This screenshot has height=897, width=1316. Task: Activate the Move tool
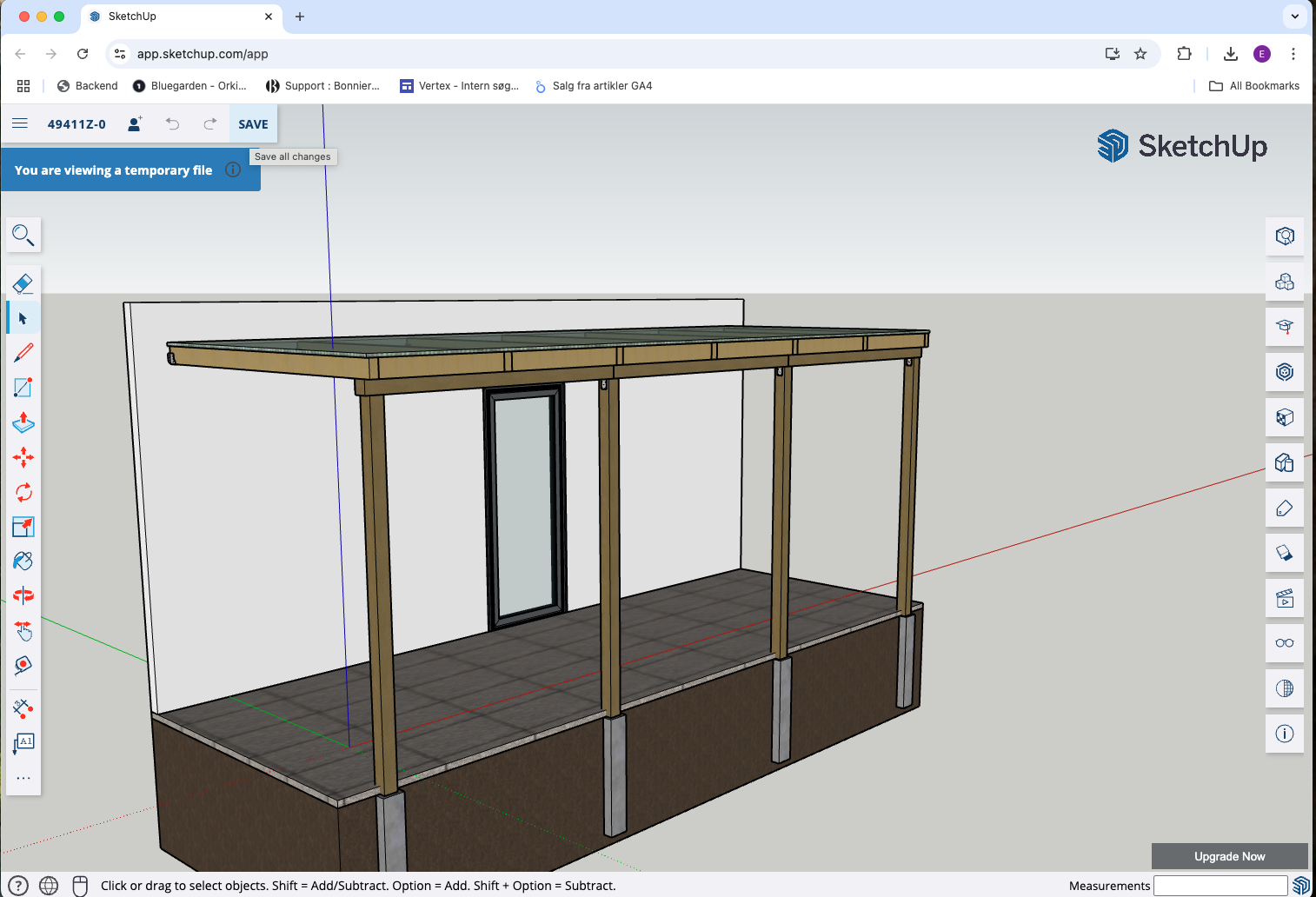pyautogui.click(x=23, y=457)
